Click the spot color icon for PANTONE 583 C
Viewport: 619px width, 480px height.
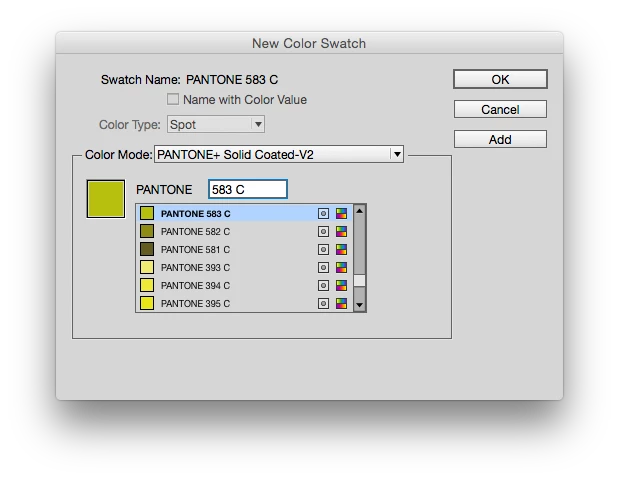[323, 214]
